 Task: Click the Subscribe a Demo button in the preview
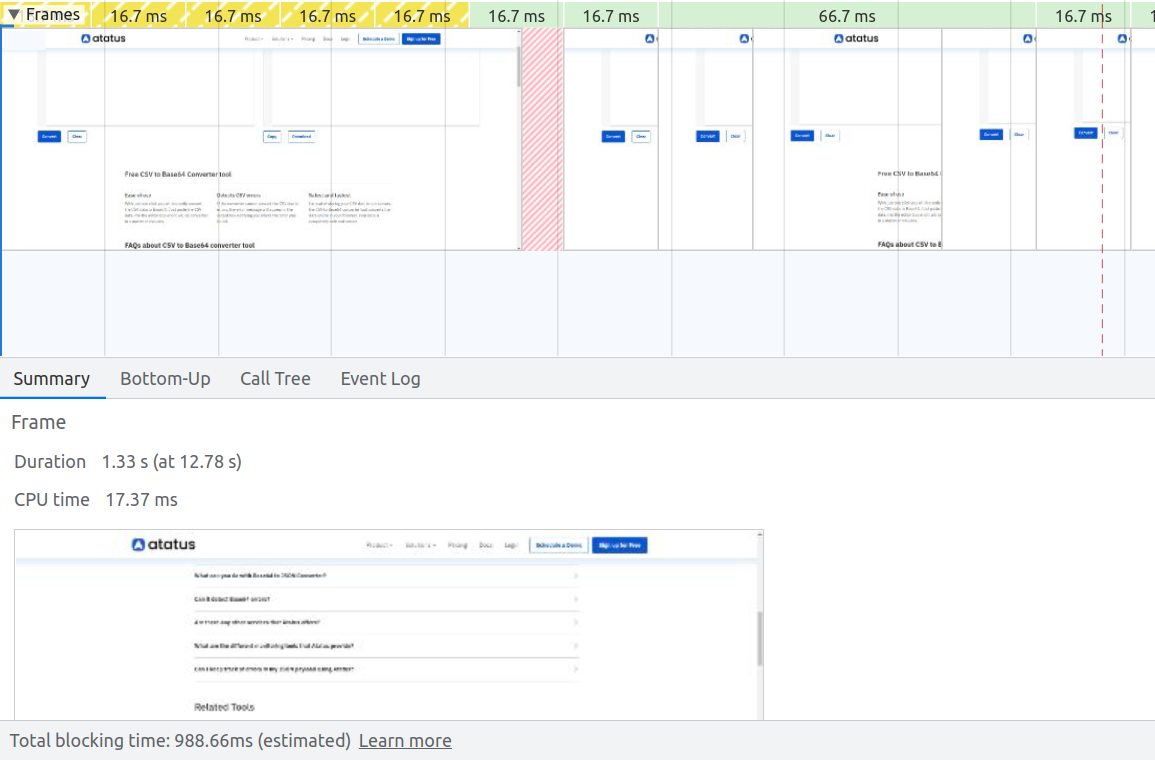click(558, 545)
